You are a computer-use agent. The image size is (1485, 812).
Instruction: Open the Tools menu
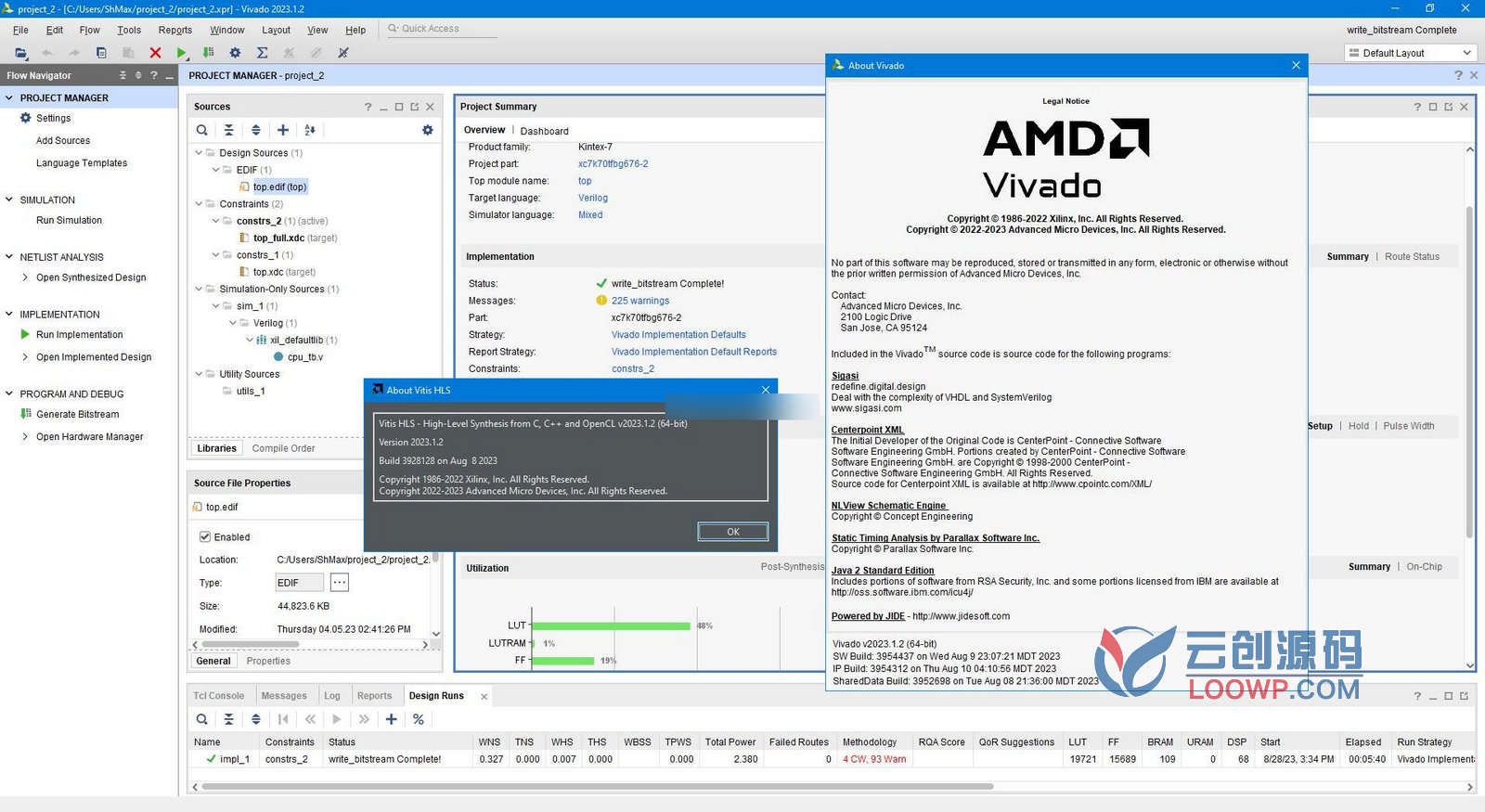tap(129, 30)
